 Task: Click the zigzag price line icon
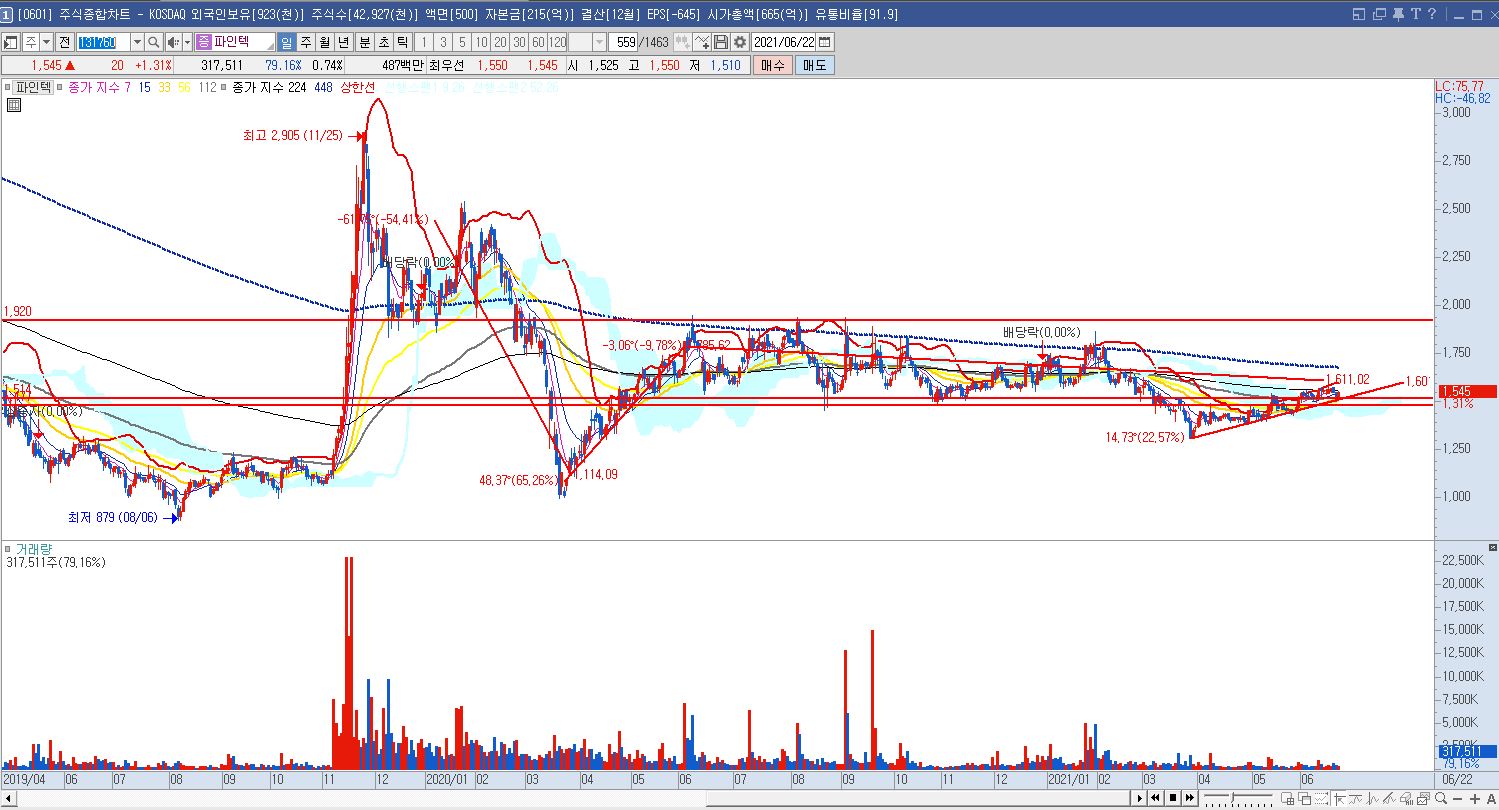1373,798
